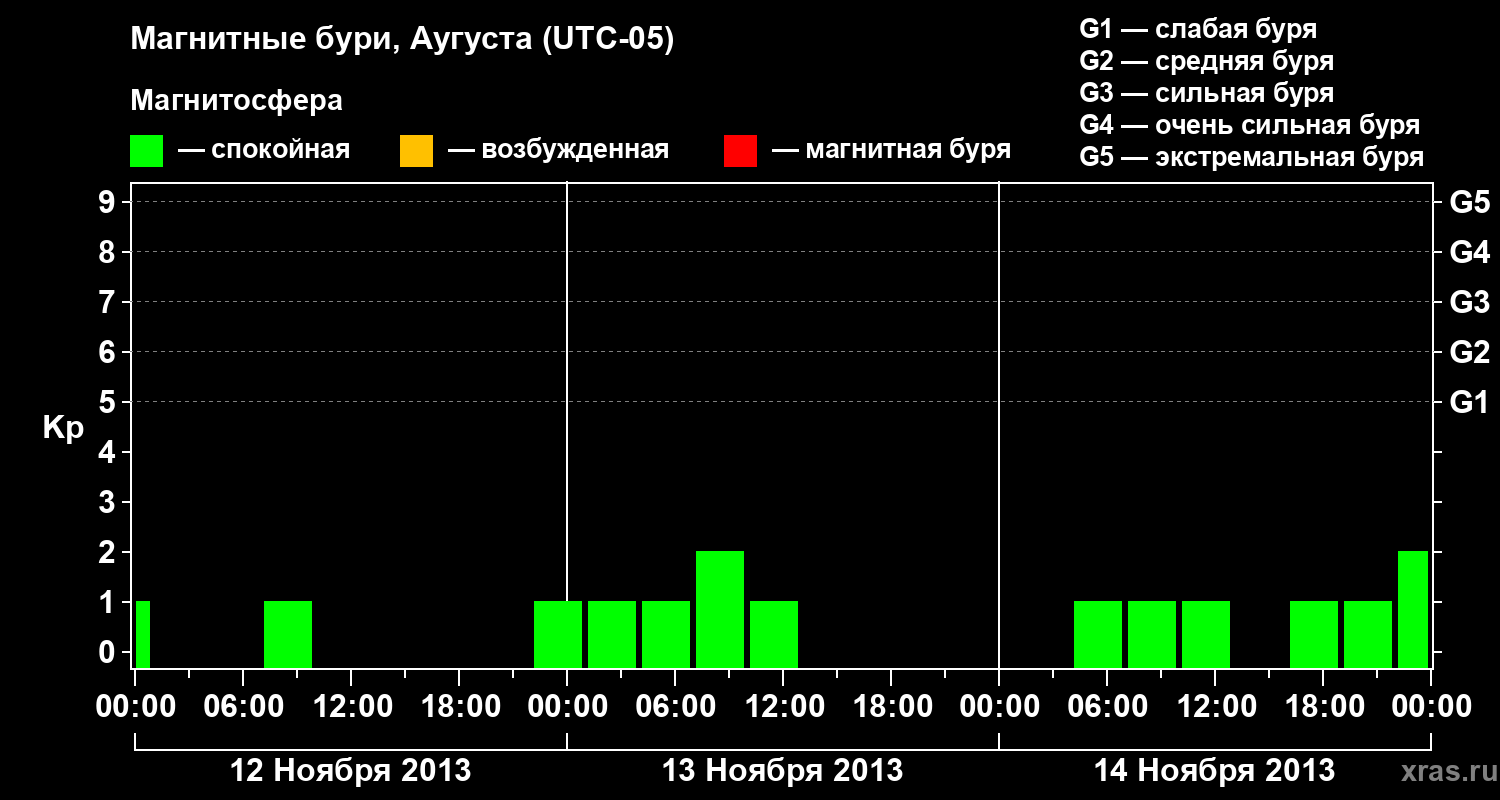
Task: Click the '06:00' time label under 14 November
Action: click(x=1107, y=707)
